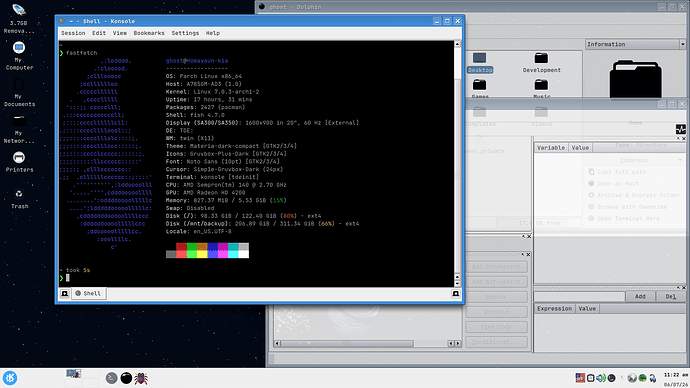Open the TDE K menu launcher
Image resolution: width=690 pixels, height=388 pixels.
click(10, 378)
